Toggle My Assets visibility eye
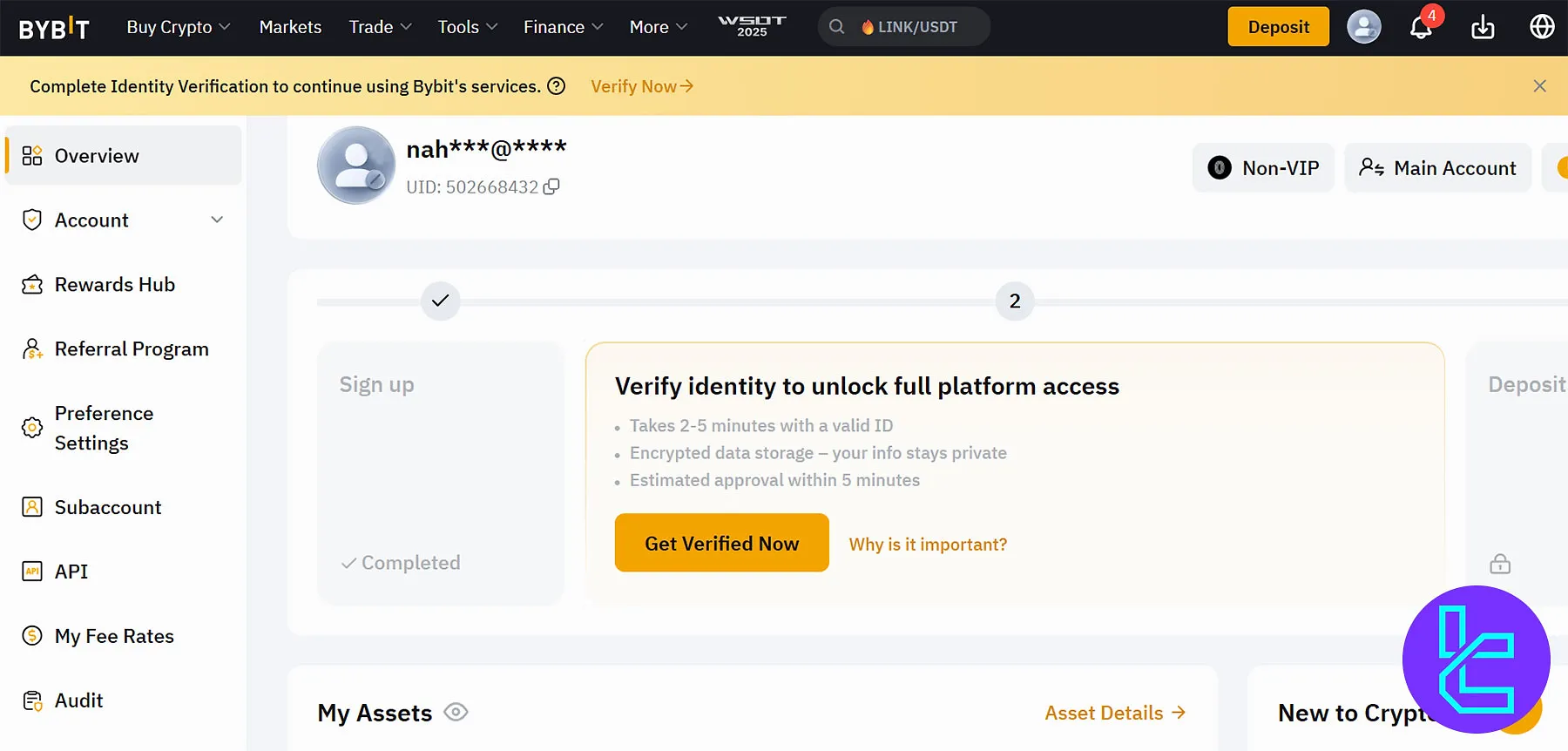The image size is (1568, 751). 456,712
